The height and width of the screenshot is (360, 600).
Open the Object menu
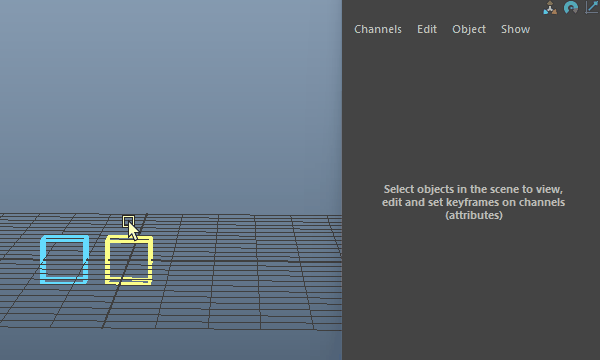tap(469, 29)
